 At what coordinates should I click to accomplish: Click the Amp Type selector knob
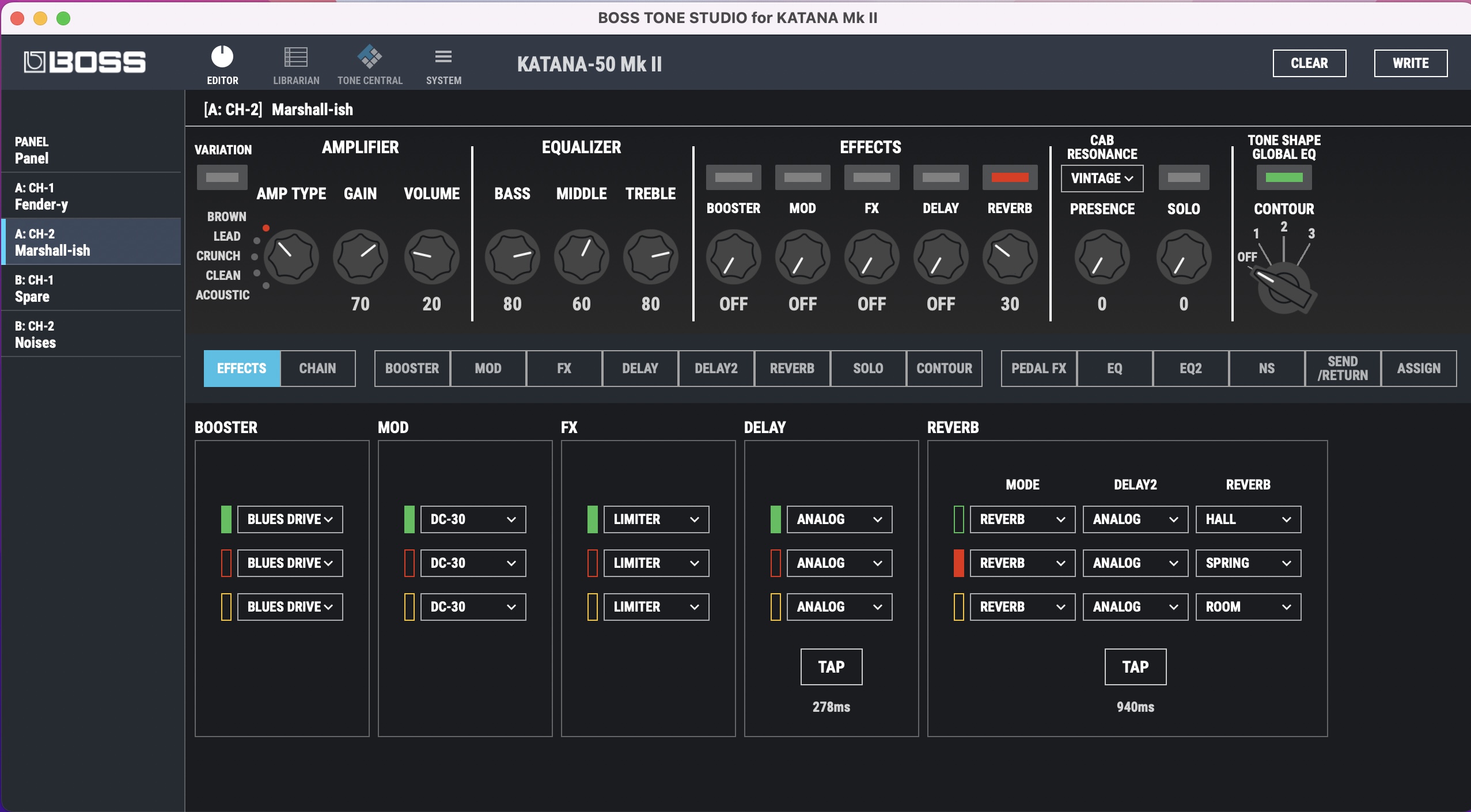(291, 257)
